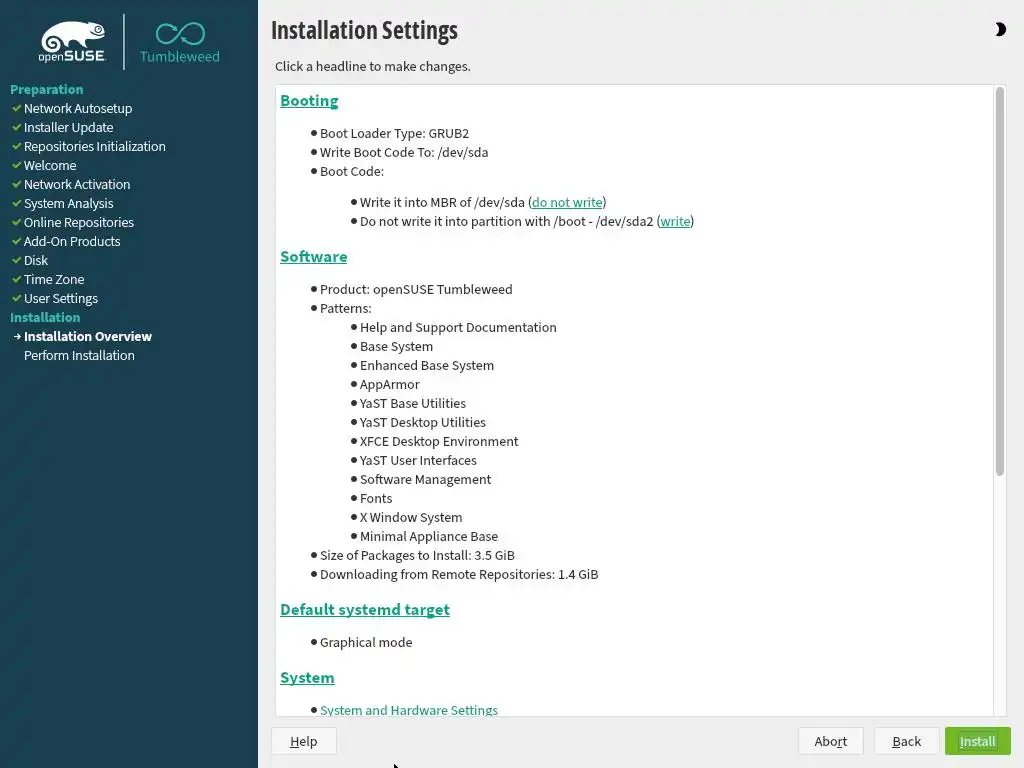
Task: Click the Preparation section heading
Action: point(46,89)
